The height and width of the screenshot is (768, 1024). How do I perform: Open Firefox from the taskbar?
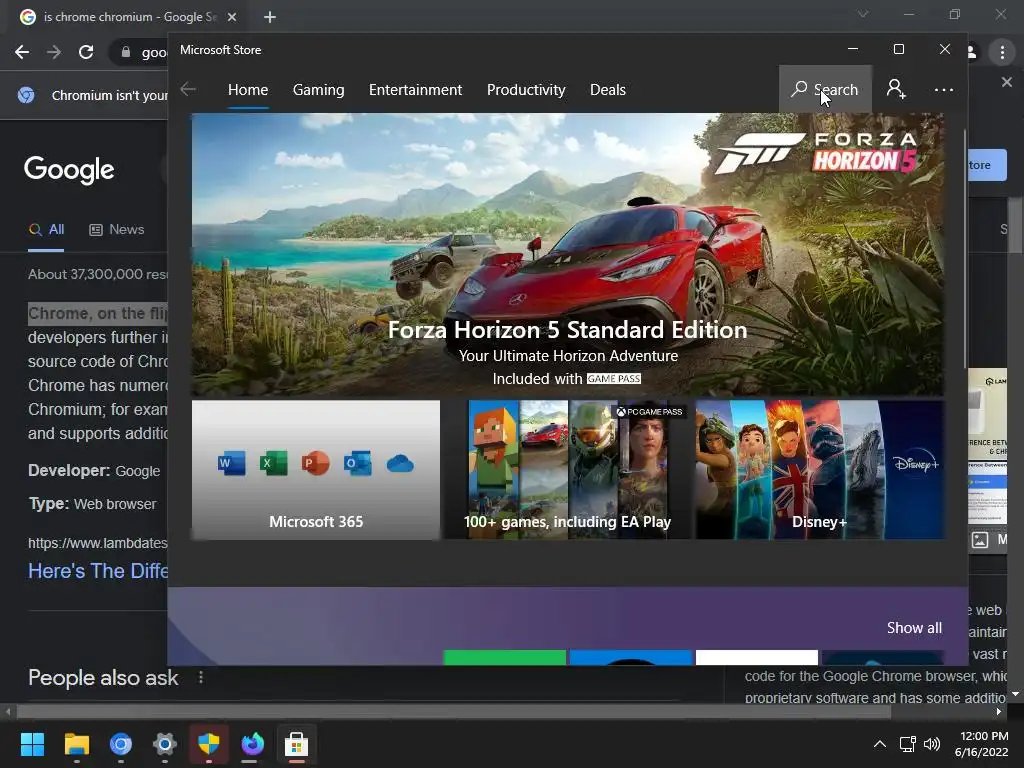point(253,744)
